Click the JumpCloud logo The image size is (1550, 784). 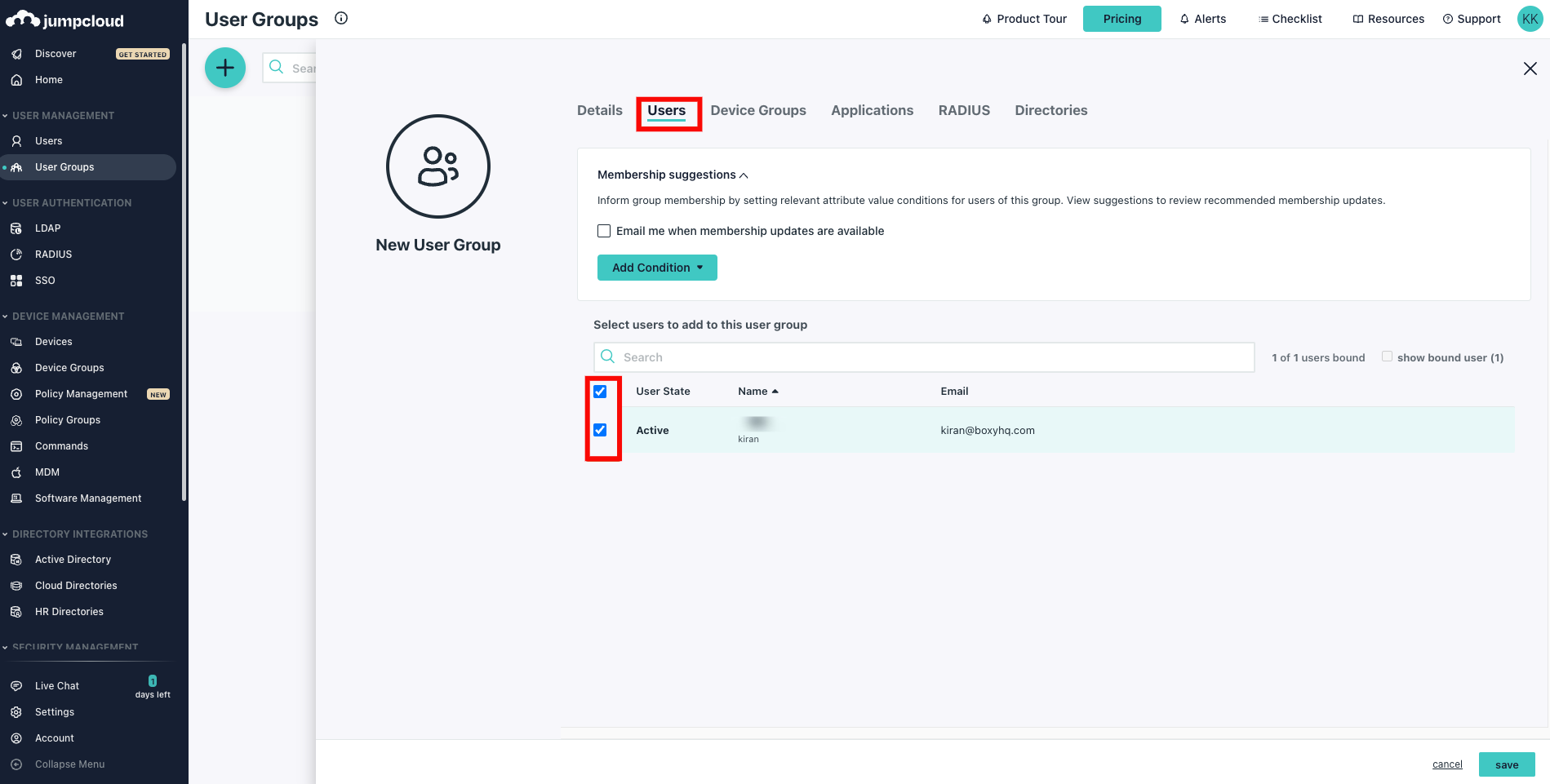64,20
